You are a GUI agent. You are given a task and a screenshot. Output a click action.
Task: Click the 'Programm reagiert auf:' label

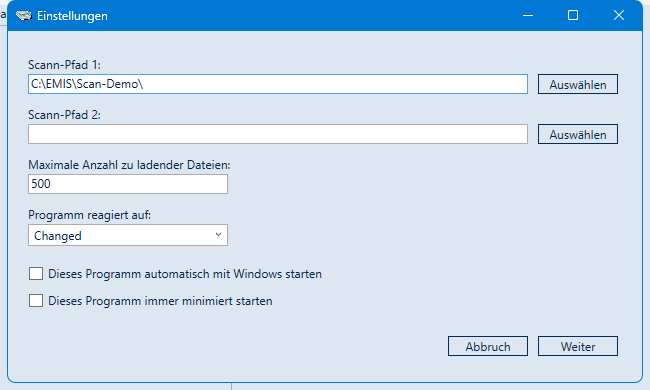click(90, 215)
